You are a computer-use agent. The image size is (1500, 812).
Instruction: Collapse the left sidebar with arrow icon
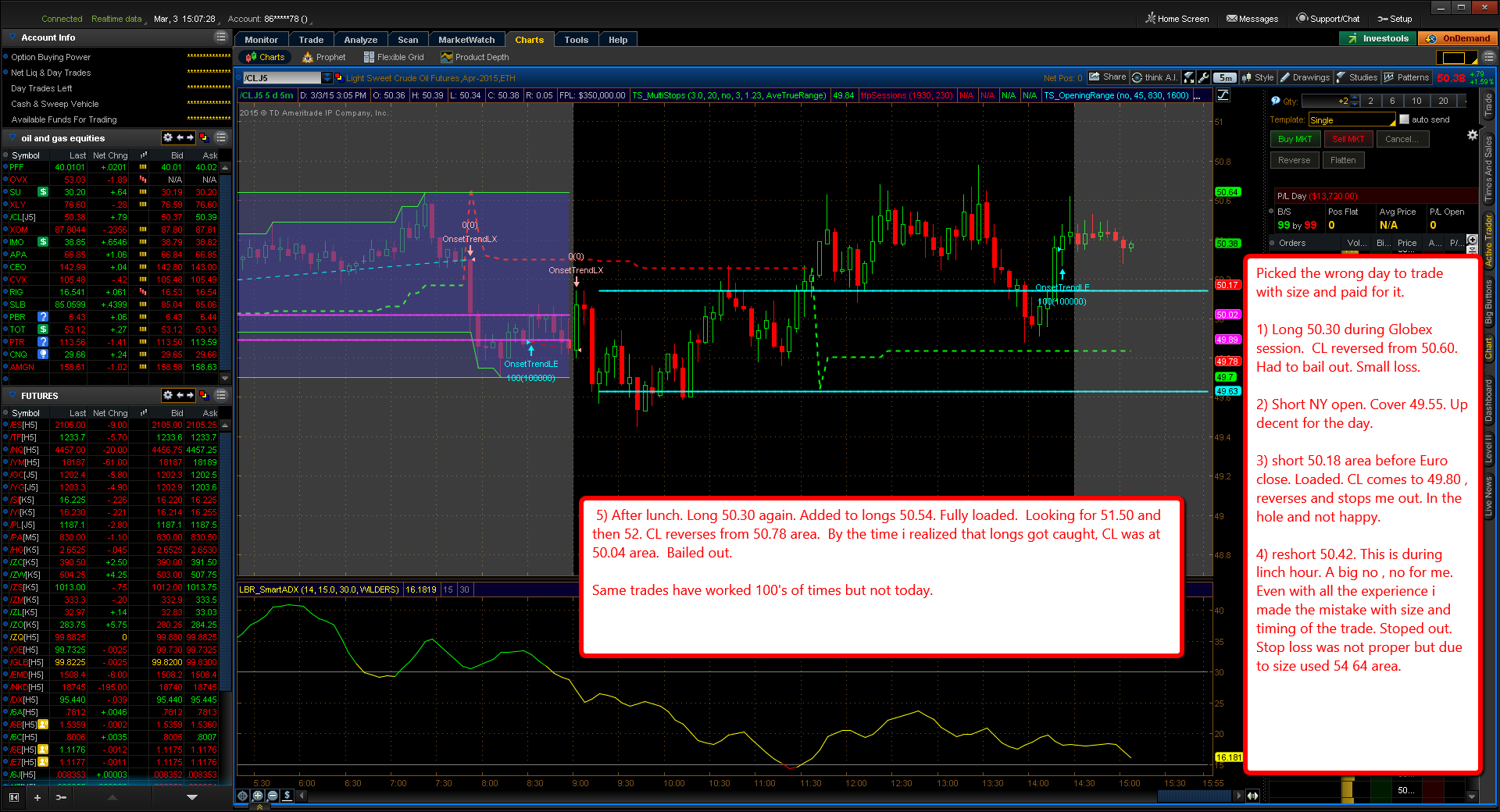[14, 797]
